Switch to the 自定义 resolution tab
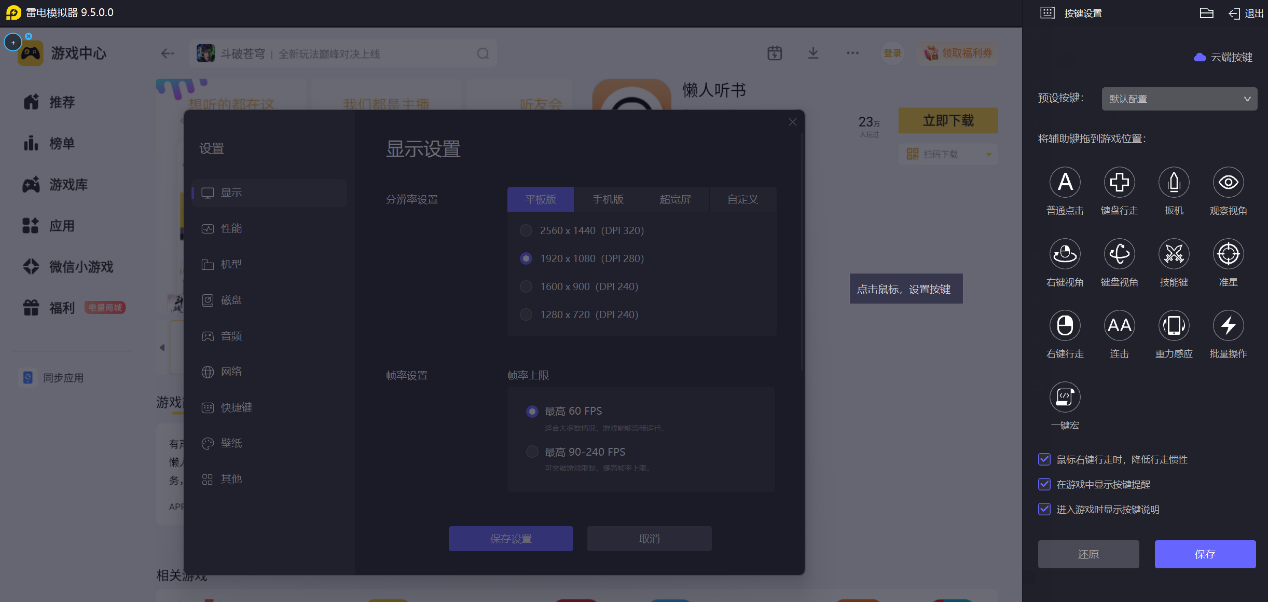 click(x=743, y=199)
